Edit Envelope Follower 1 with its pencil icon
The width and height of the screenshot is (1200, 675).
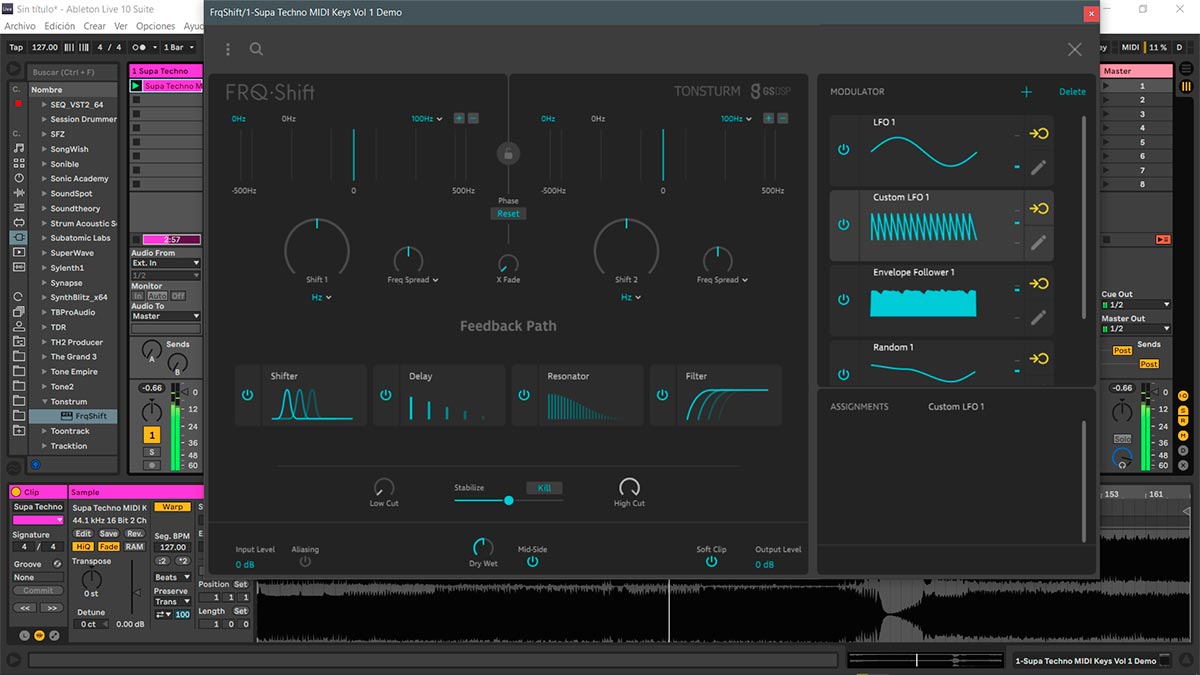(1039, 317)
